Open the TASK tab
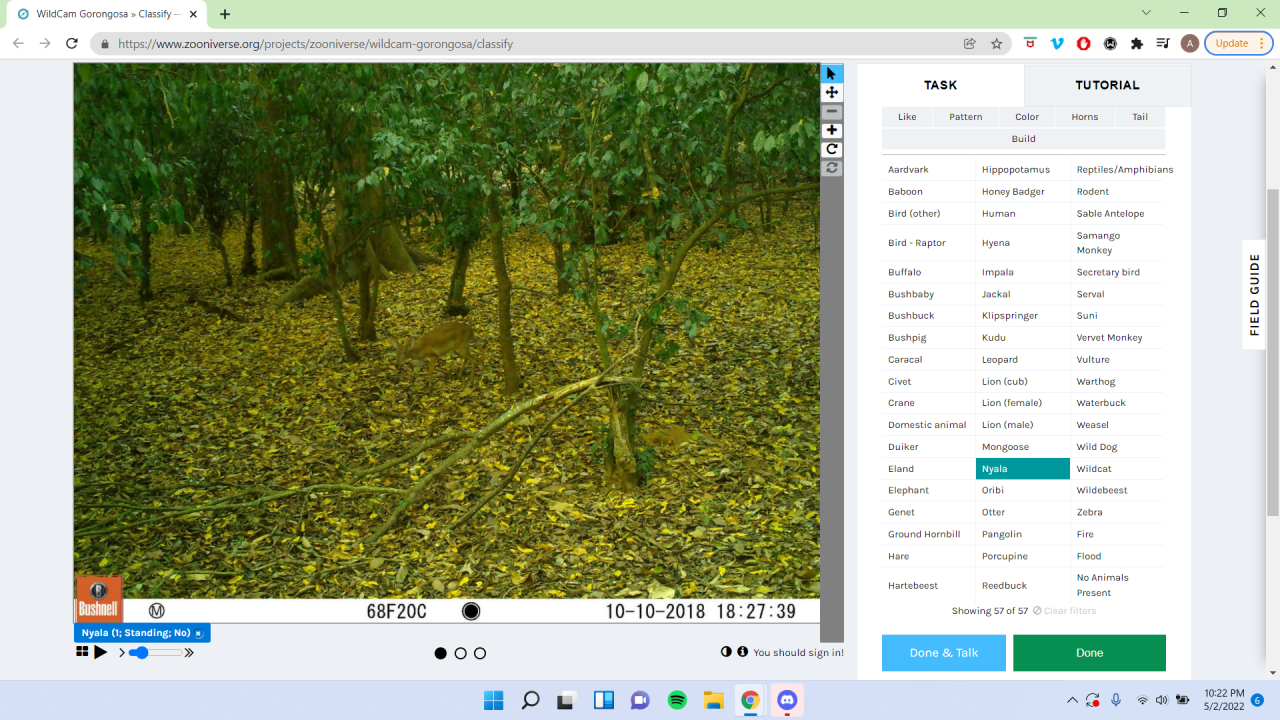This screenshot has height=720, width=1280. tap(940, 85)
